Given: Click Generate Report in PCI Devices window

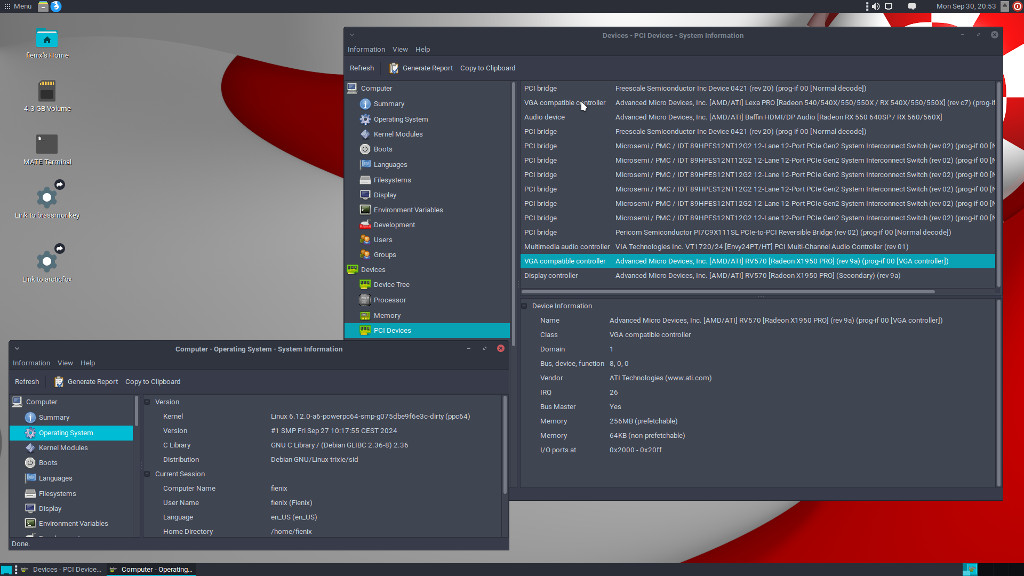Looking at the screenshot, I should 421,68.
